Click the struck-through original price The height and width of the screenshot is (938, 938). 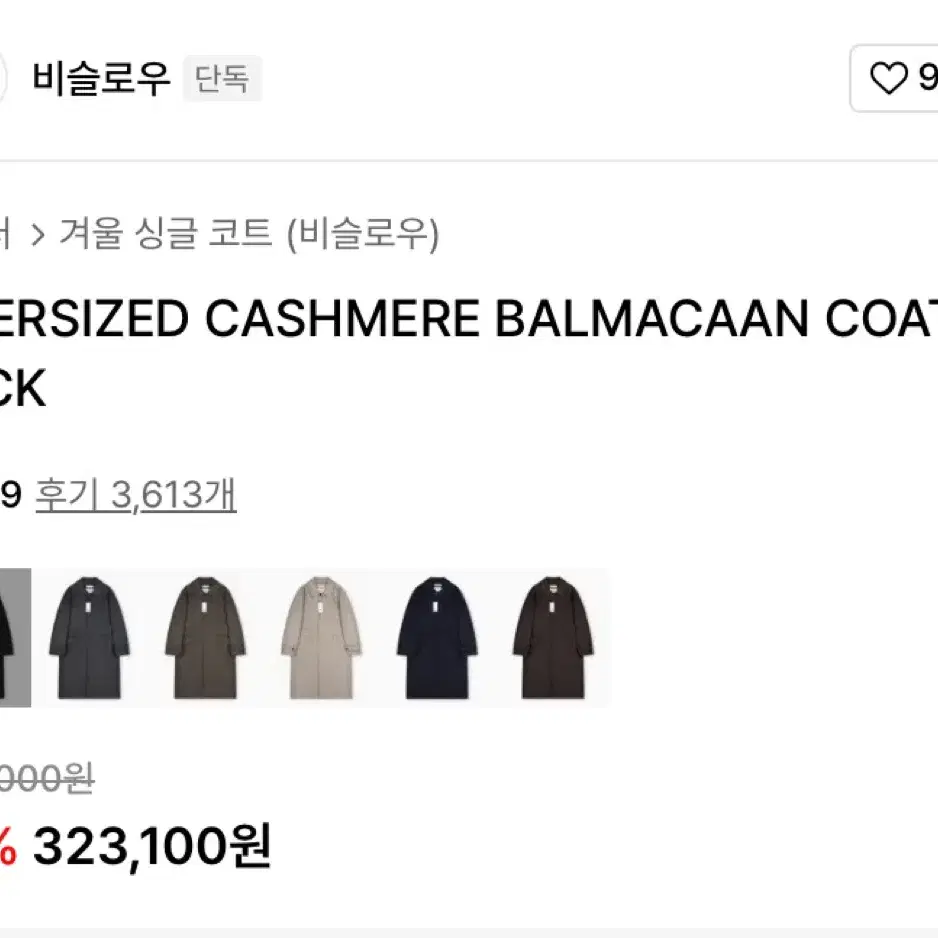tap(47, 779)
